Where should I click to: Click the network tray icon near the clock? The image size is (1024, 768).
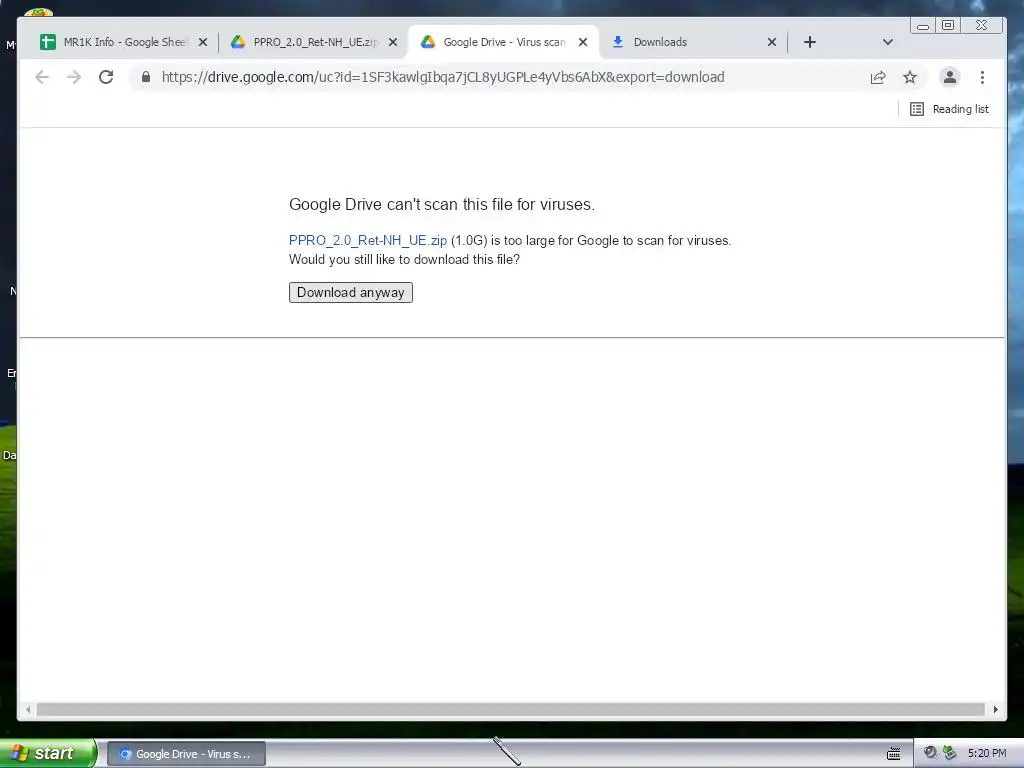point(950,752)
